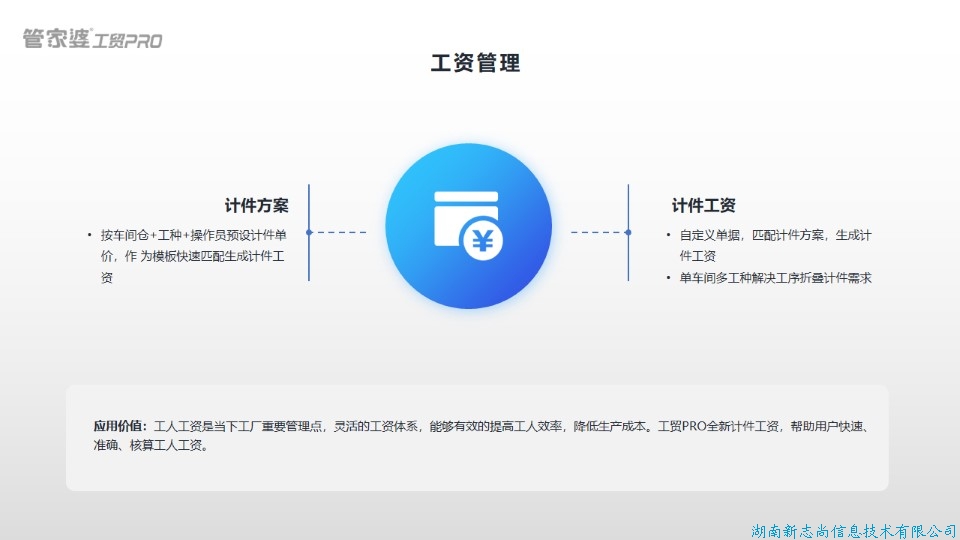The height and width of the screenshot is (540, 960).
Task: Select the 计件方案 heading
Action: [256, 206]
